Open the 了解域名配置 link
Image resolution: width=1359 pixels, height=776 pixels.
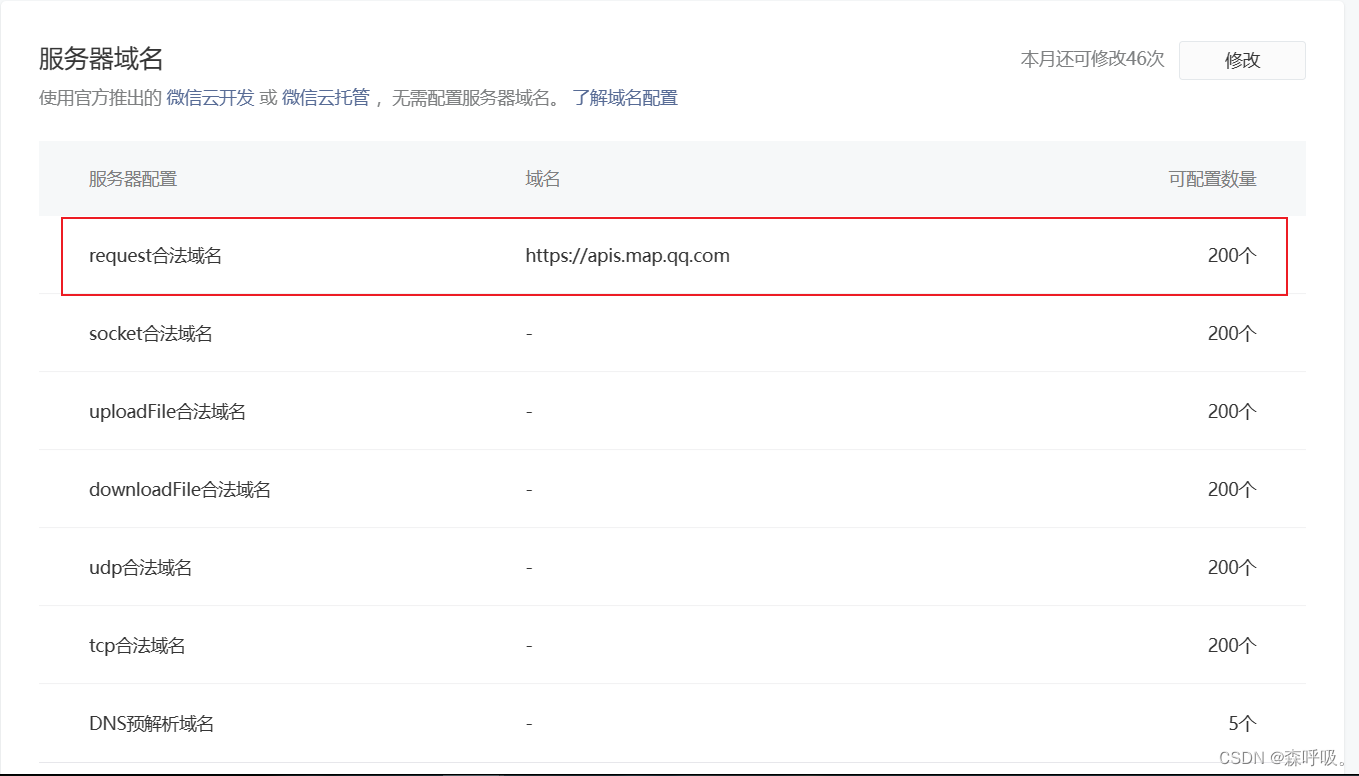point(625,98)
